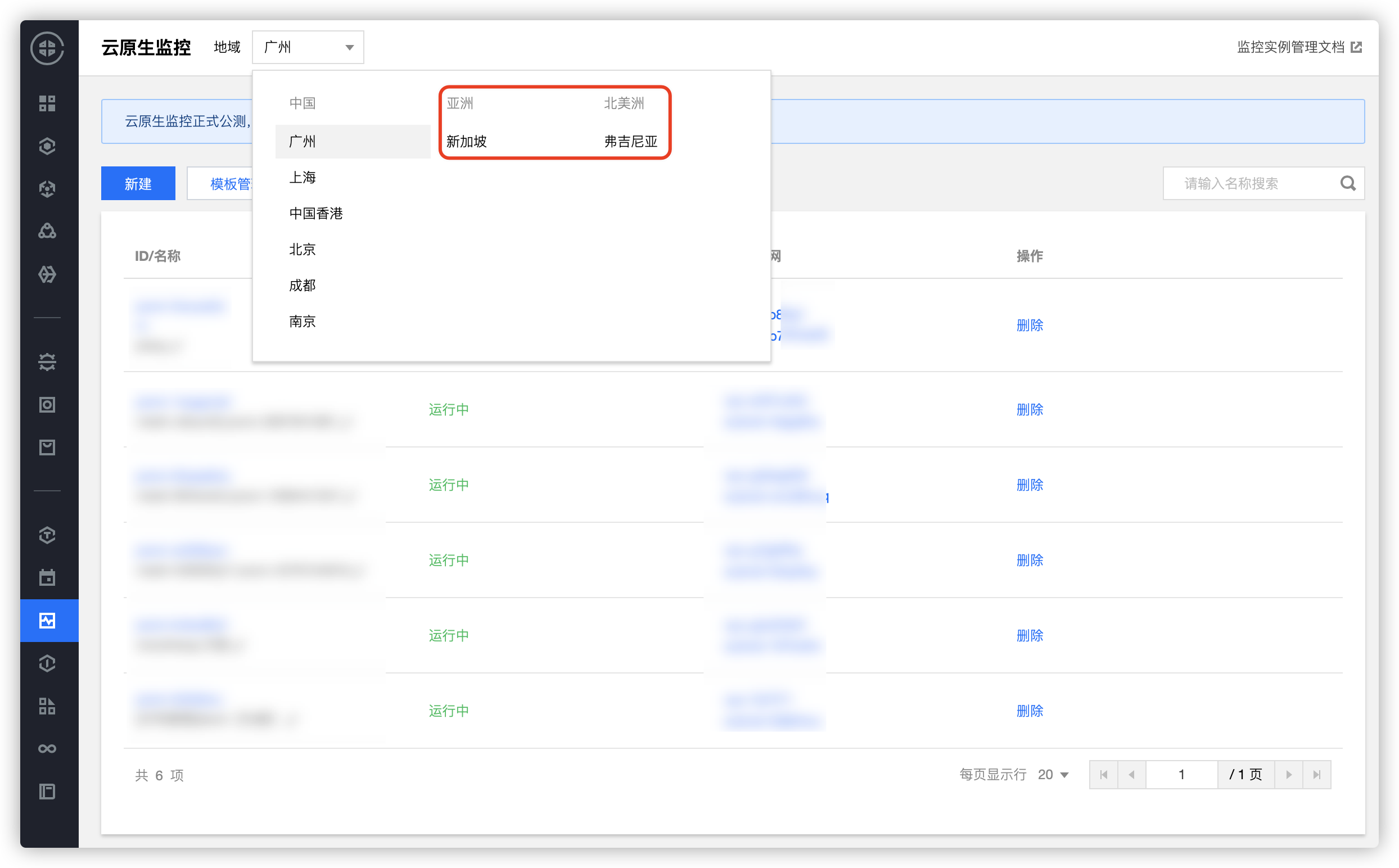1399x868 pixels.
Task: Select 上海 from the region list
Action: pyautogui.click(x=303, y=178)
